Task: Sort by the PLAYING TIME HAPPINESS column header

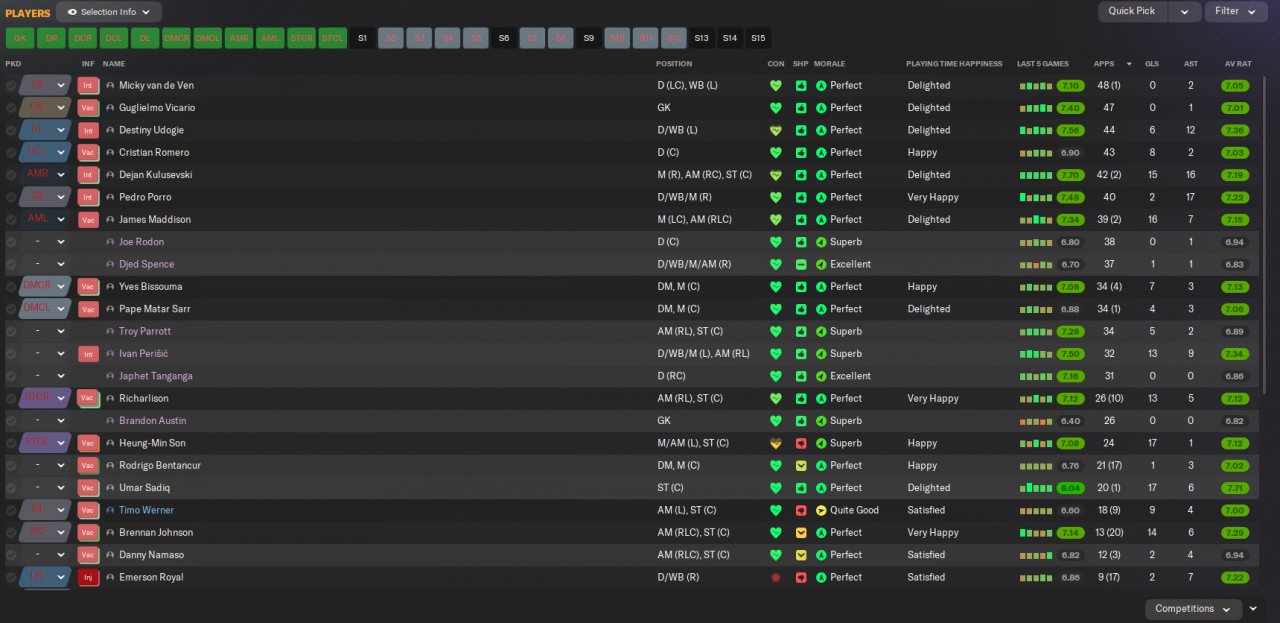Action: click(x=954, y=64)
